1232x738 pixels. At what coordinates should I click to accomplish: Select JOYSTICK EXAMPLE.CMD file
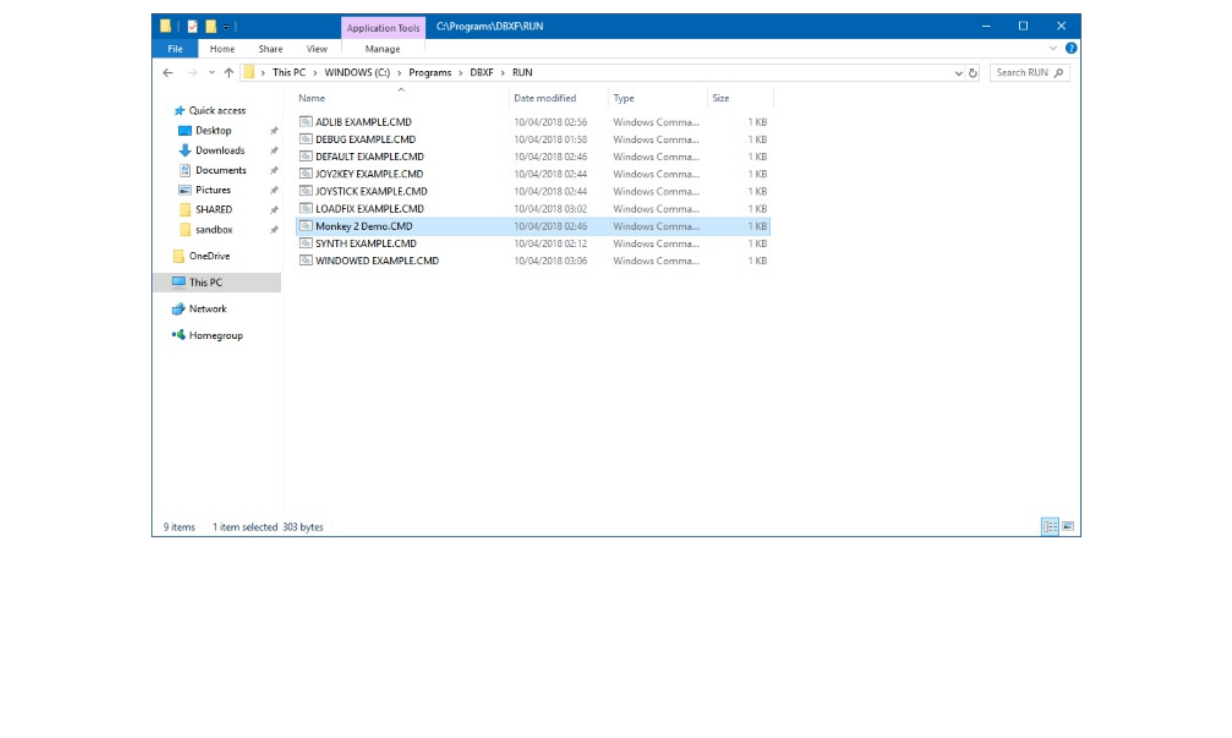click(x=533, y=191)
